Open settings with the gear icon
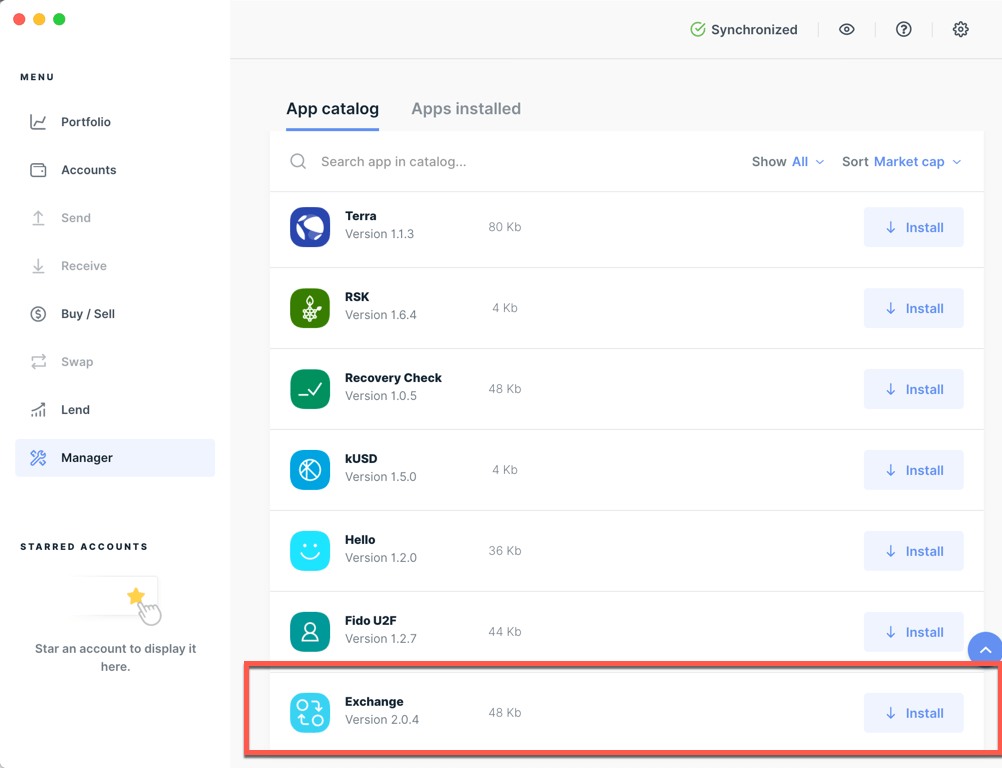Image resolution: width=1002 pixels, height=768 pixels. tap(960, 29)
